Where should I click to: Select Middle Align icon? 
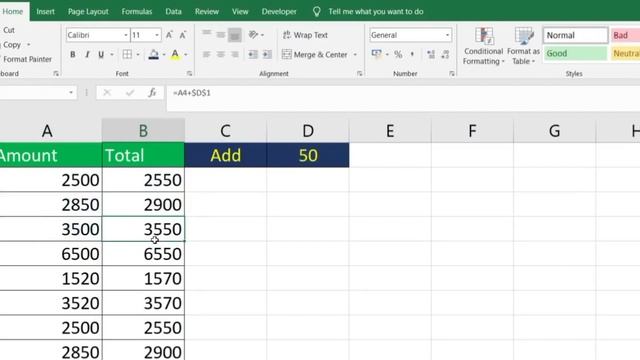click(x=220, y=34)
